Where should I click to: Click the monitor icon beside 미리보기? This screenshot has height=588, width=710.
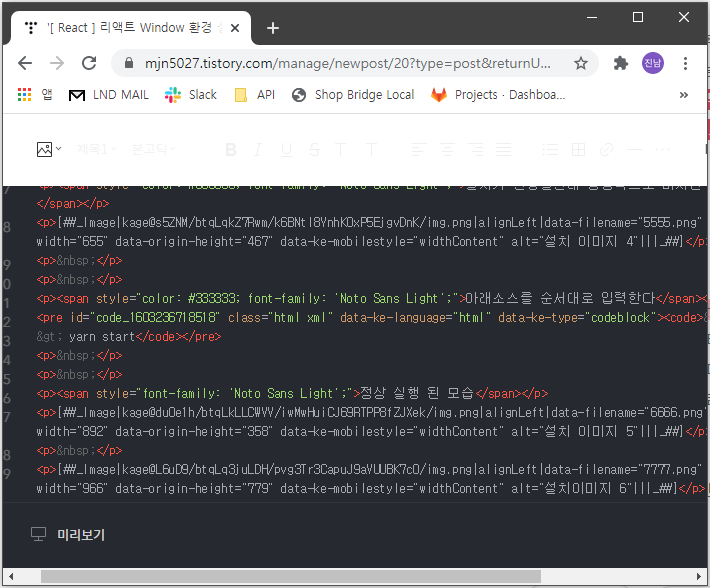38,534
